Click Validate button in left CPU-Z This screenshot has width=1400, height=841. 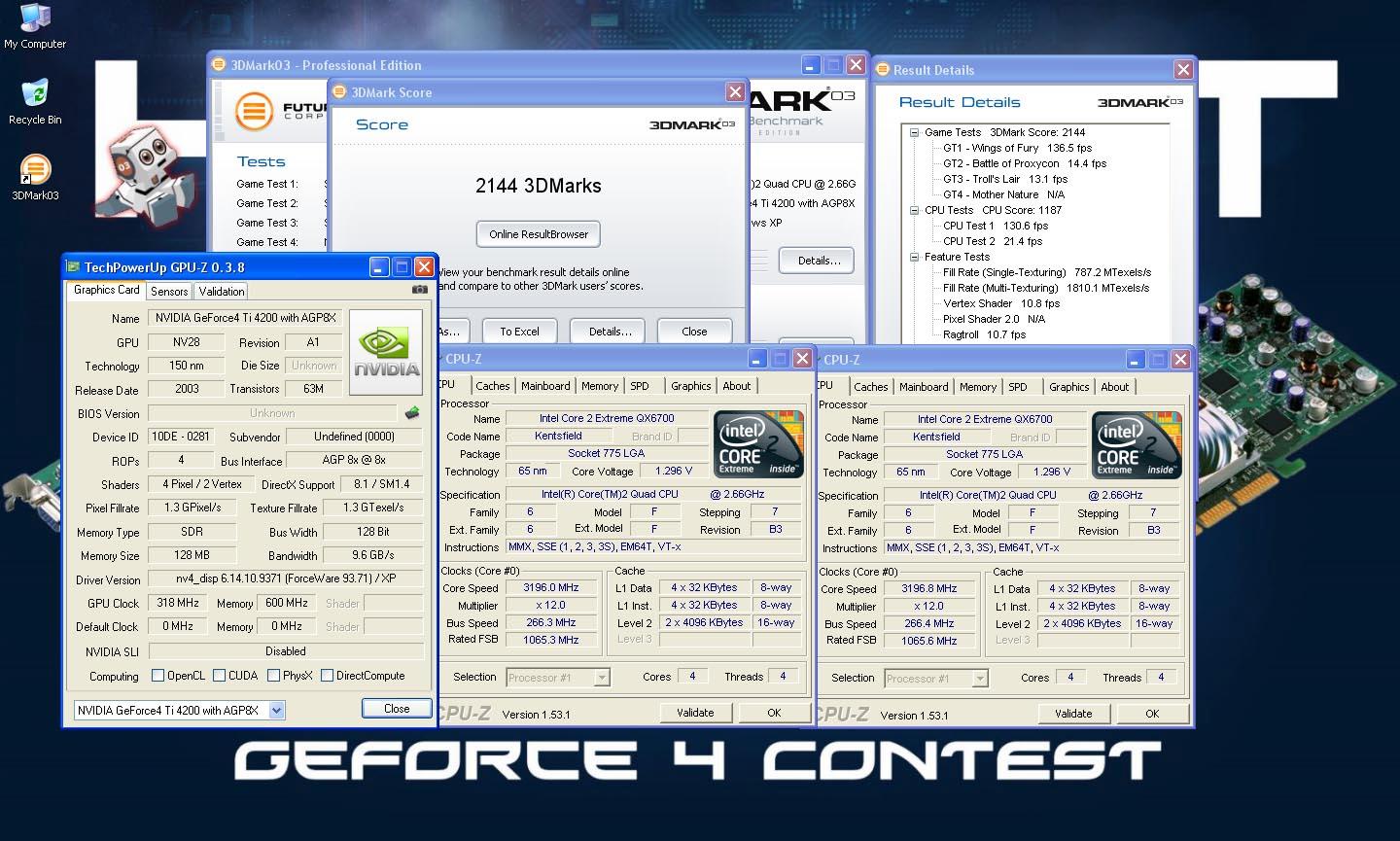point(695,713)
